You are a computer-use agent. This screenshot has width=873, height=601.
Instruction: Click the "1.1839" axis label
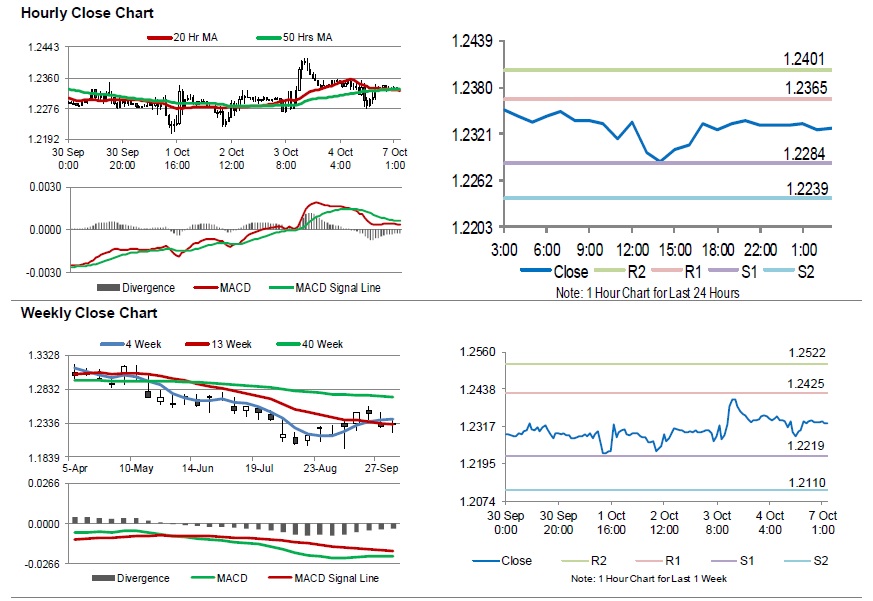click(43, 458)
